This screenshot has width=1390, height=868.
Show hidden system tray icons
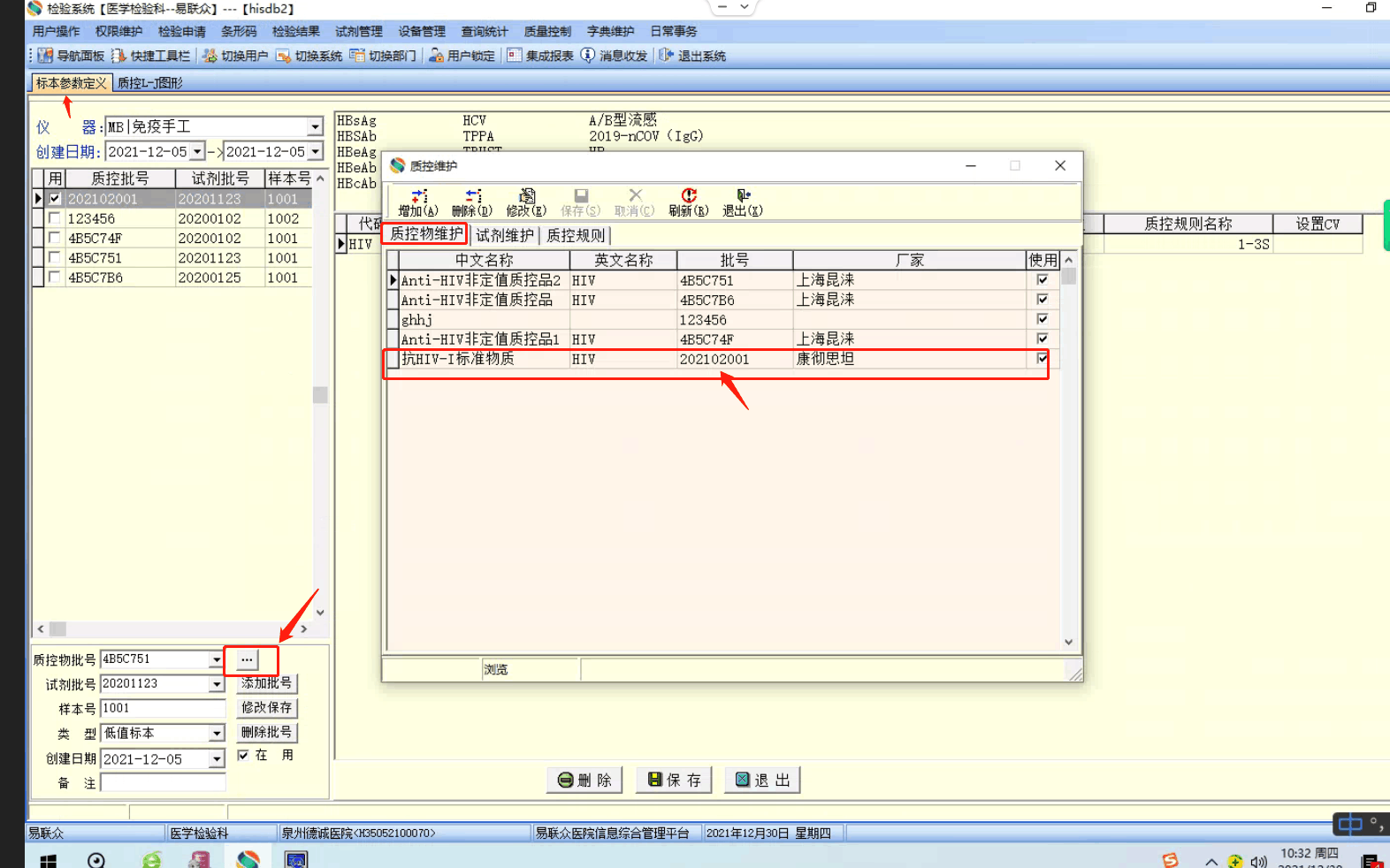[1211, 861]
